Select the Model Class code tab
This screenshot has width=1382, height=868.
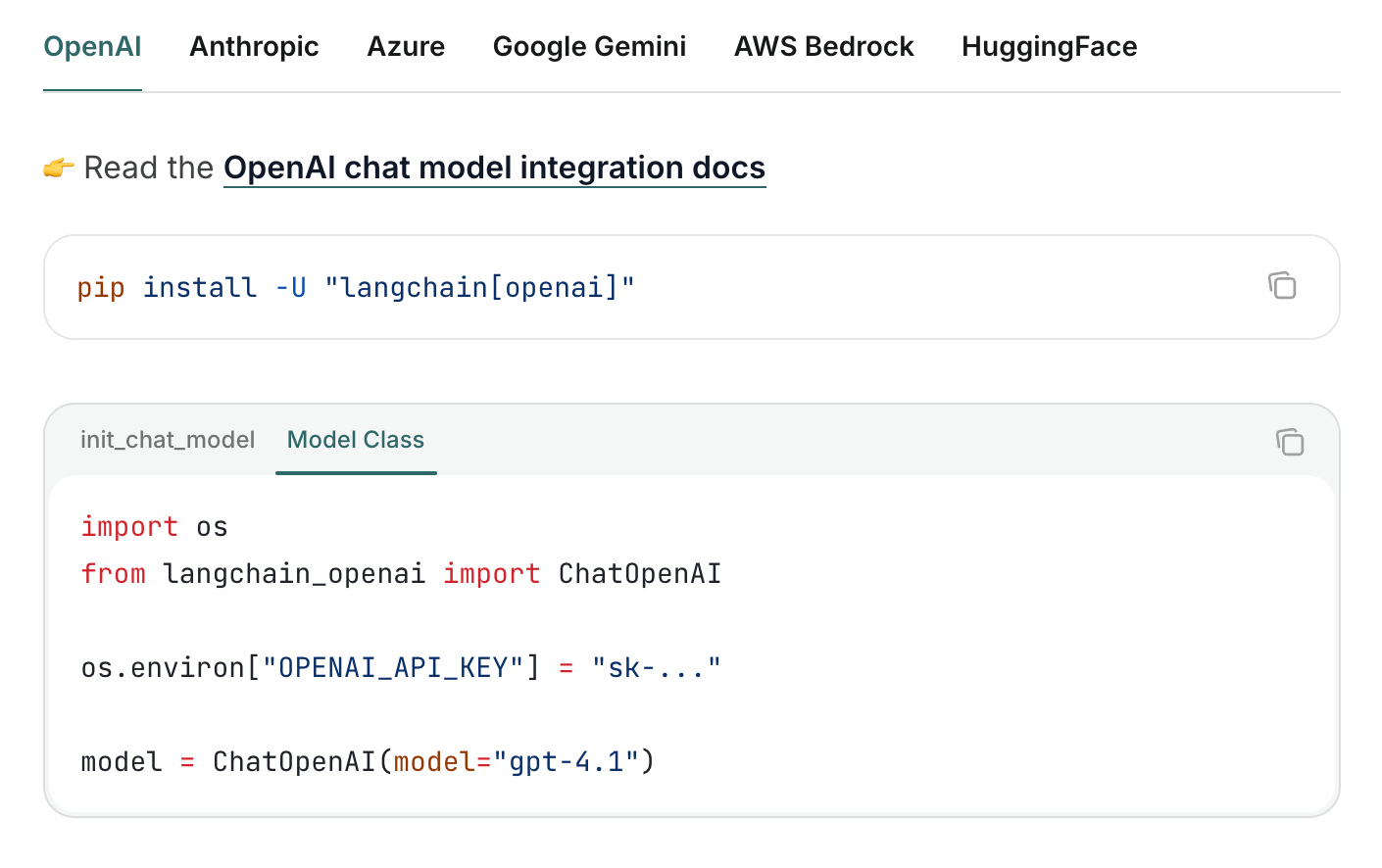coord(356,440)
